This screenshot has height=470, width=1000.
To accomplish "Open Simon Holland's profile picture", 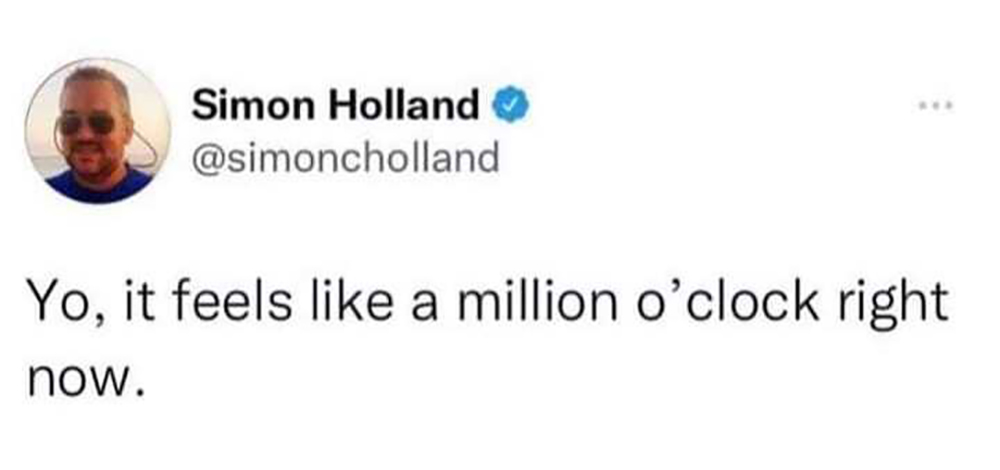I will point(98,131).
